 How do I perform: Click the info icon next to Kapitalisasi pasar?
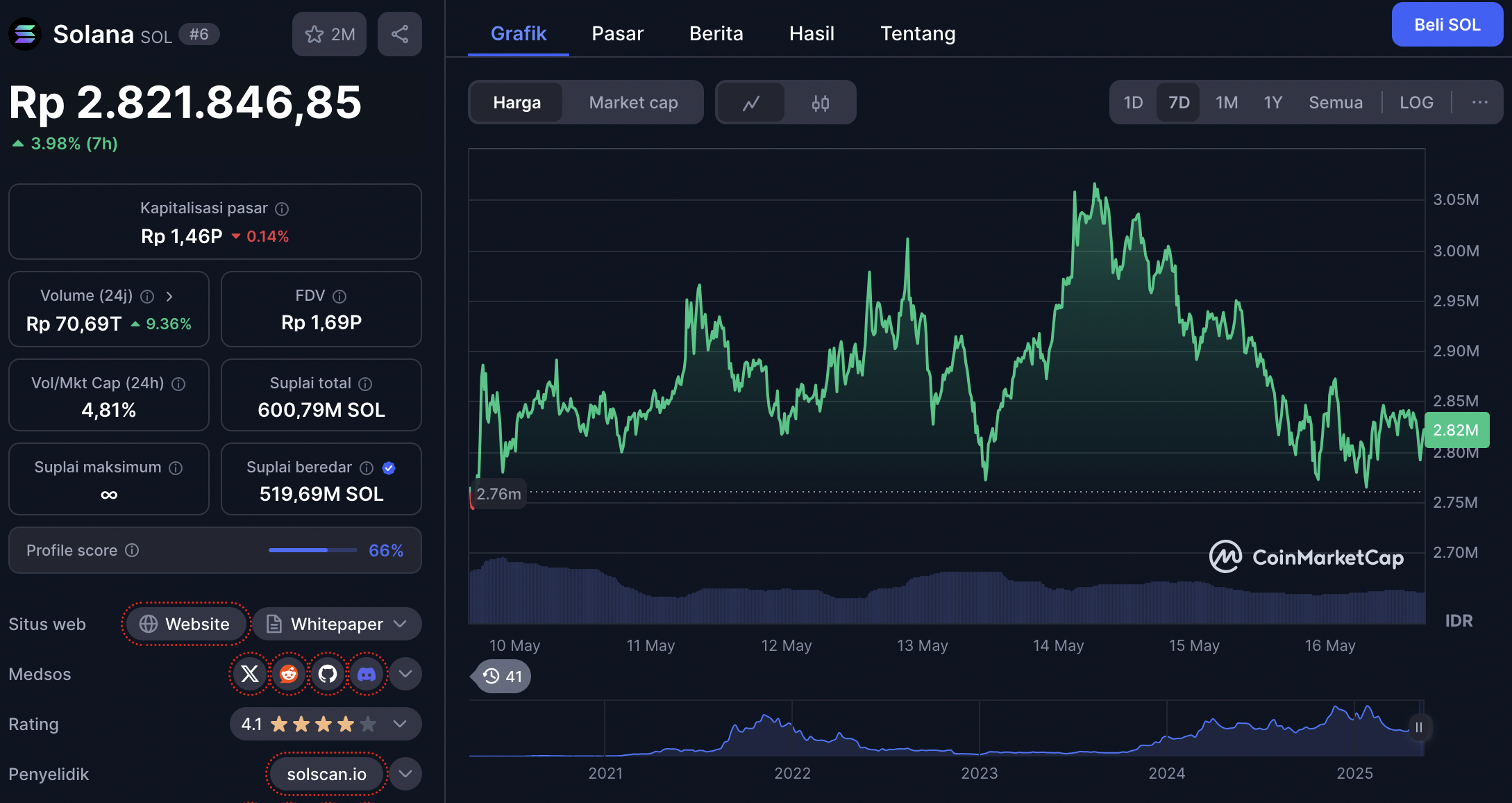pos(282,208)
